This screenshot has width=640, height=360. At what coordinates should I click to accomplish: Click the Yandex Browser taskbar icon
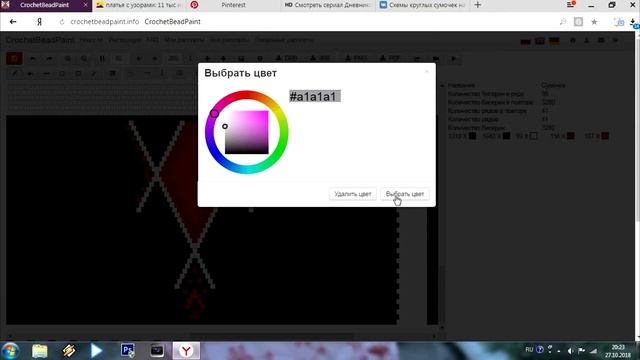pos(186,351)
